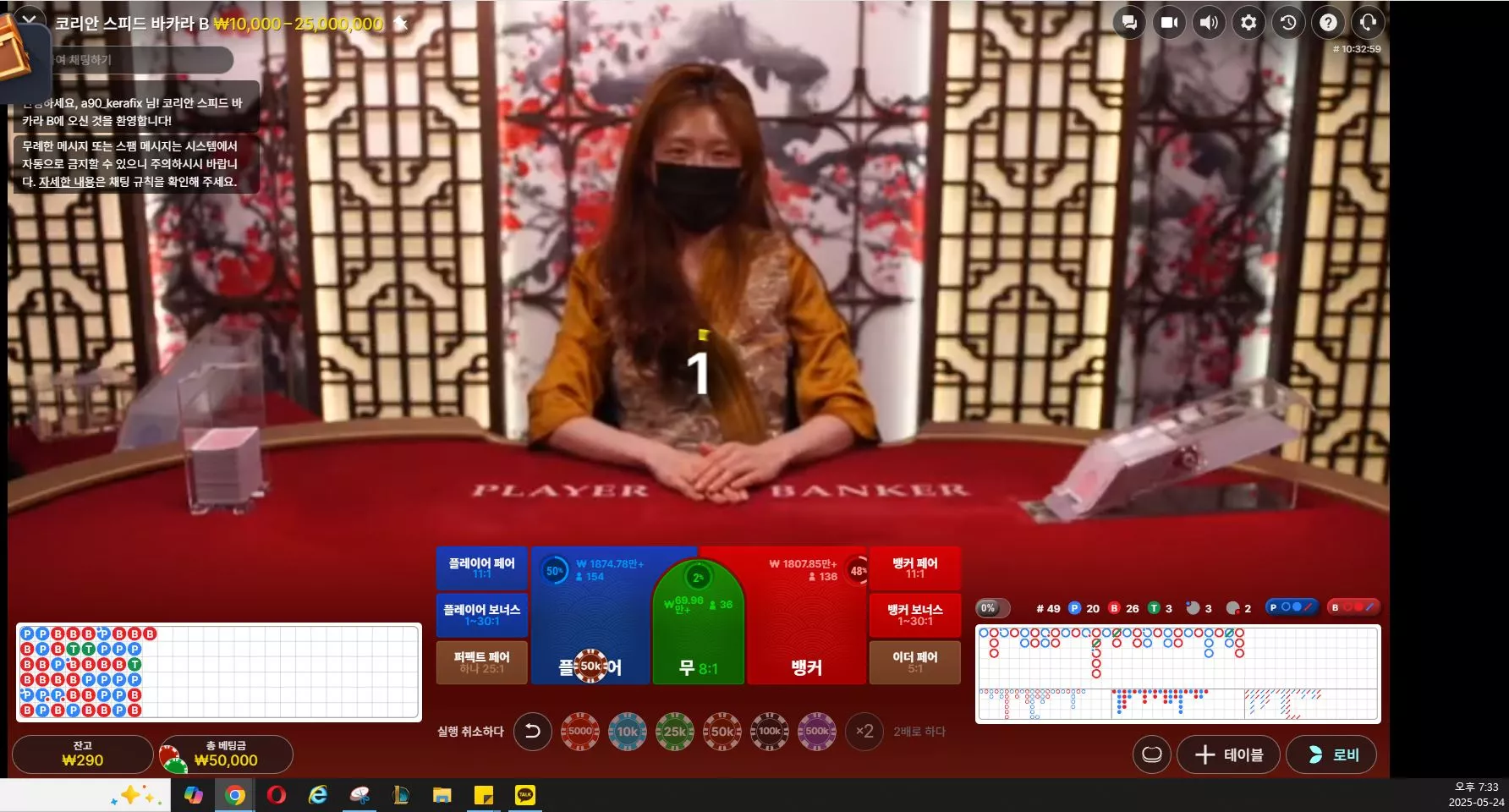The image size is (1509, 812).
Task: Open Opera browser from the taskbar
Action: click(277, 795)
